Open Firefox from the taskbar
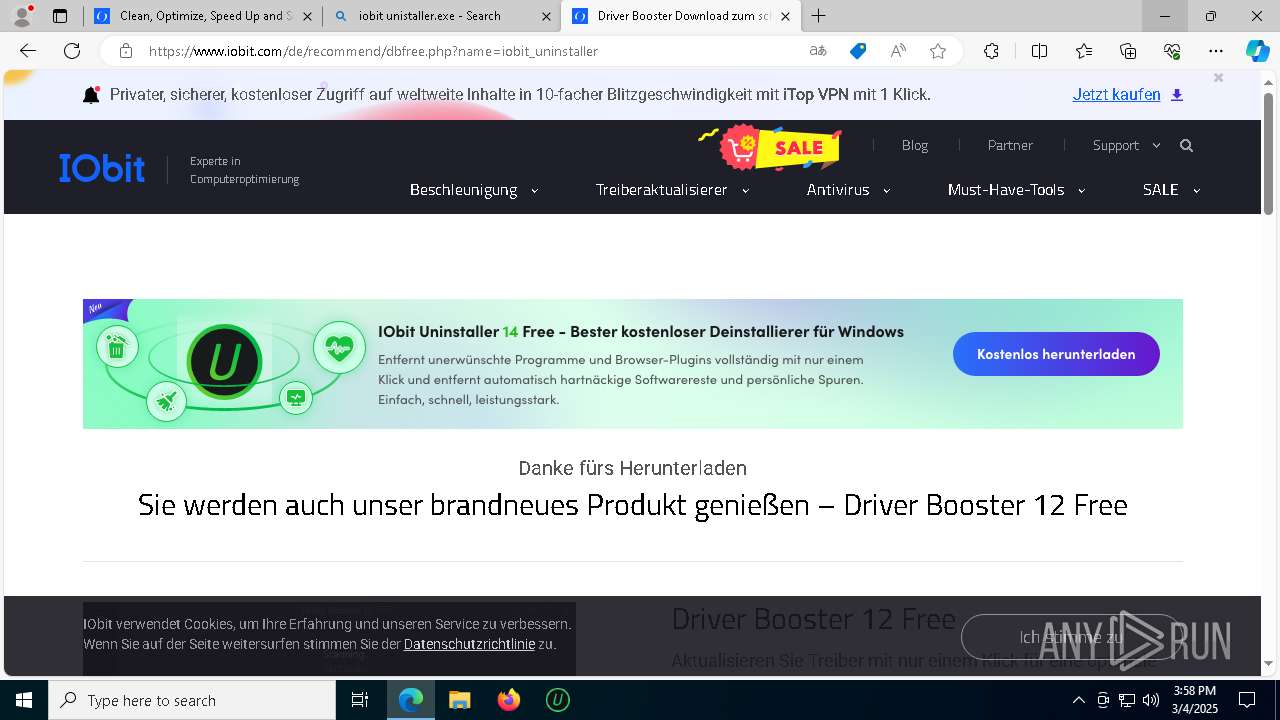The height and width of the screenshot is (720, 1280). tap(509, 700)
